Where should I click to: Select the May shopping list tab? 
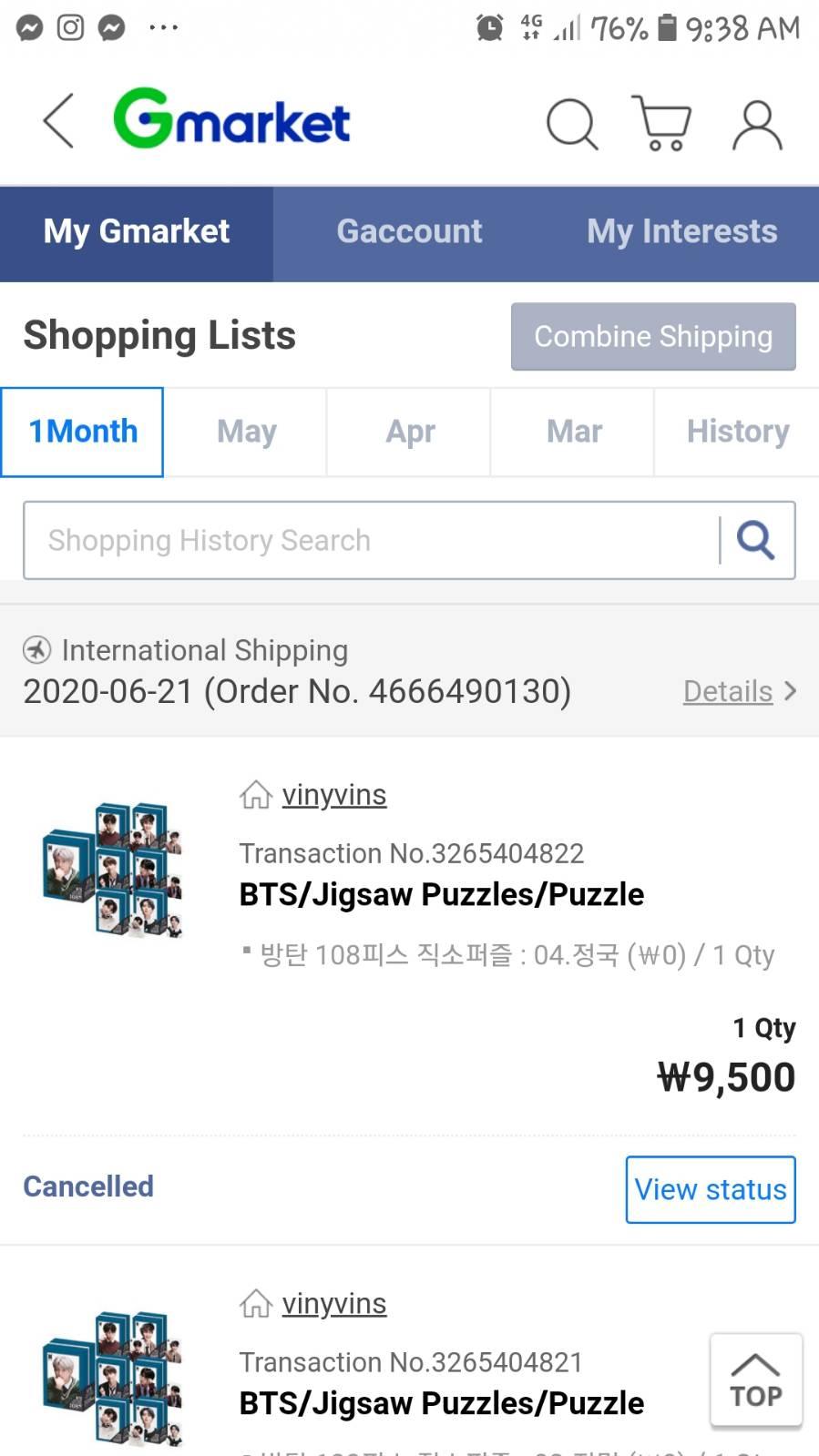click(x=246, y=432)
